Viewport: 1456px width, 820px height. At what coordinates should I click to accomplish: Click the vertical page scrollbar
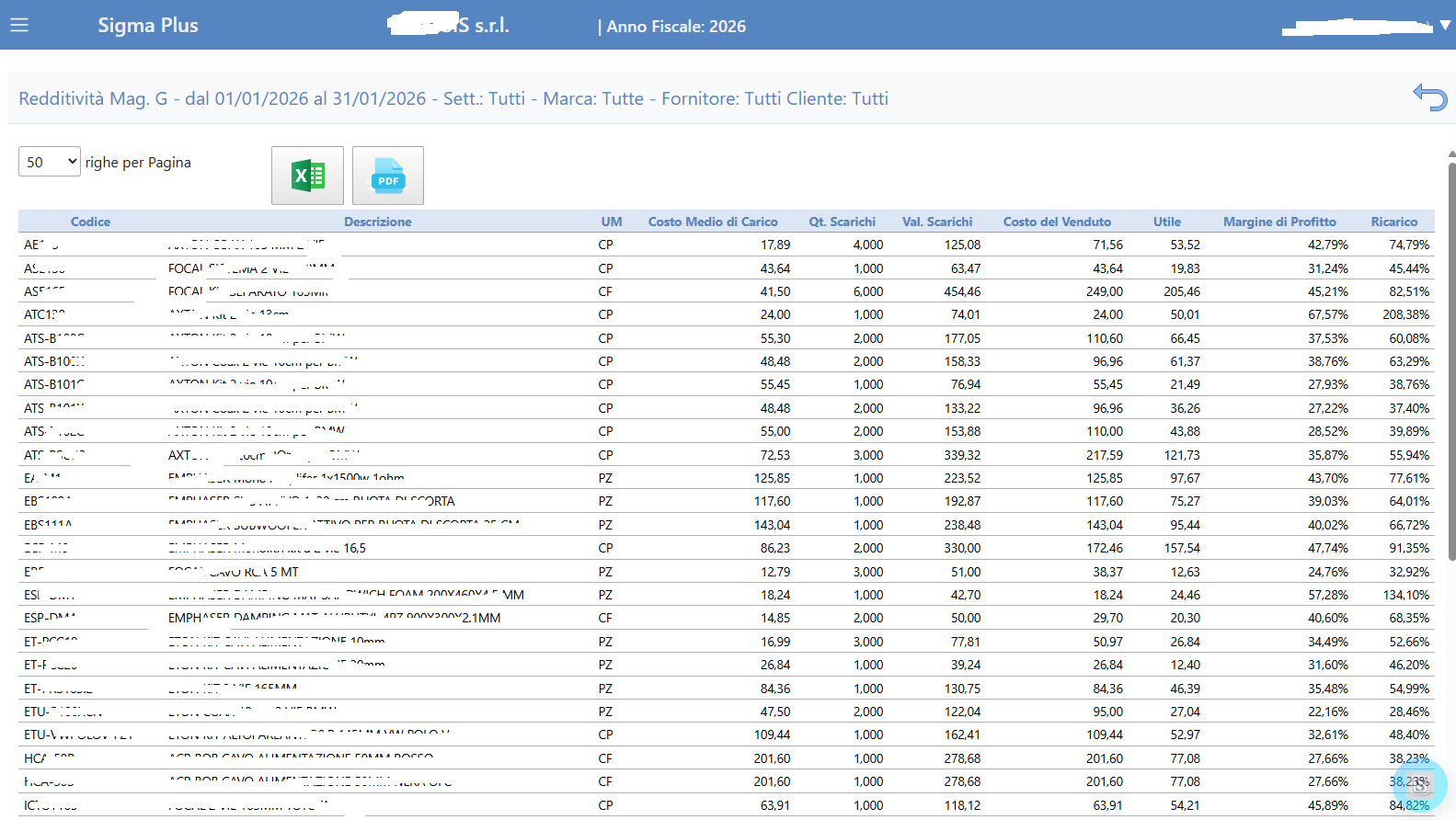(1451, 460)
